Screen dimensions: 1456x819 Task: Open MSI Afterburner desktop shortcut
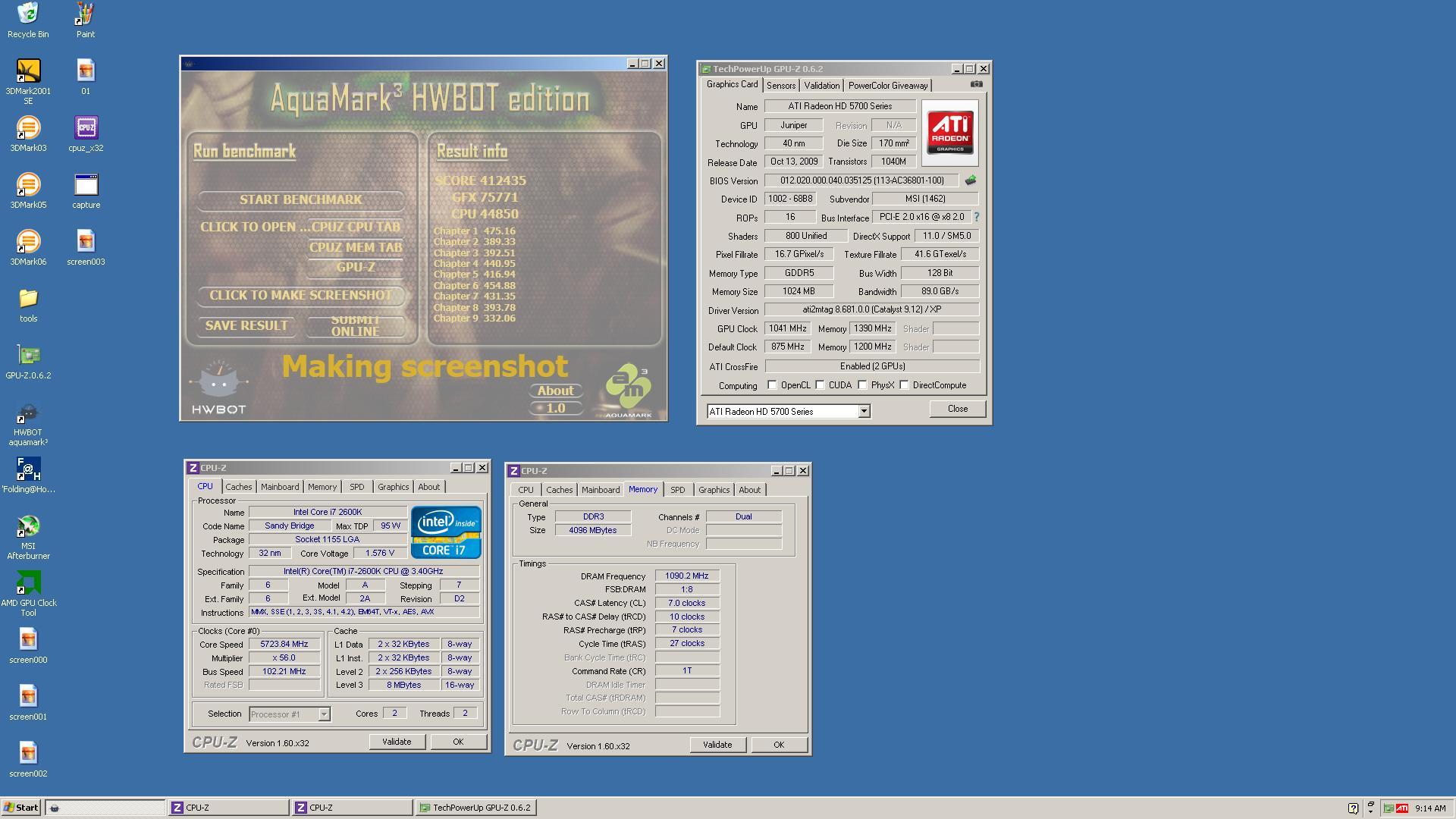[x=28, y=537]
